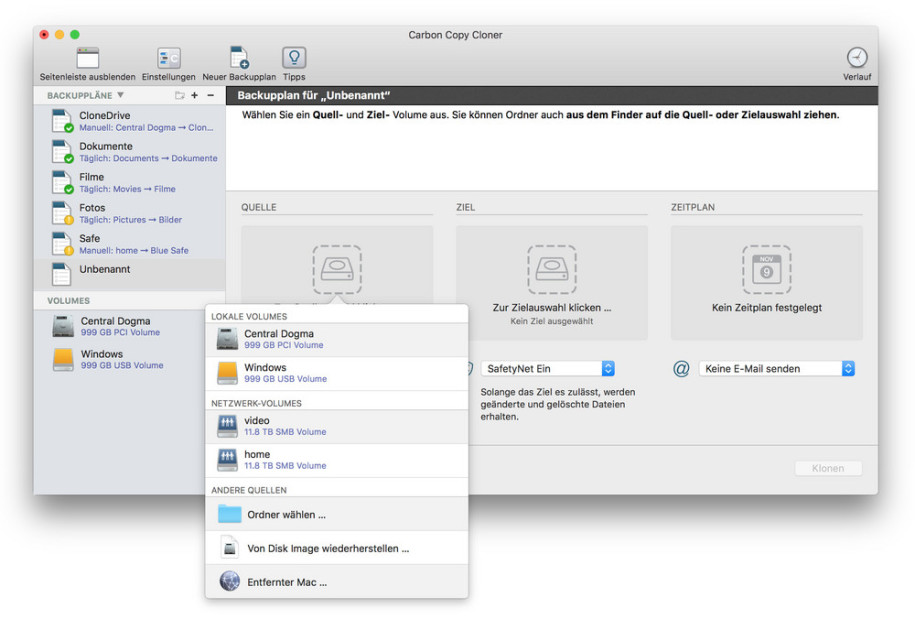915x630 pixels.
Task: Click the Fotos plan icon with warning badge
Action: (x=61, y=214)
